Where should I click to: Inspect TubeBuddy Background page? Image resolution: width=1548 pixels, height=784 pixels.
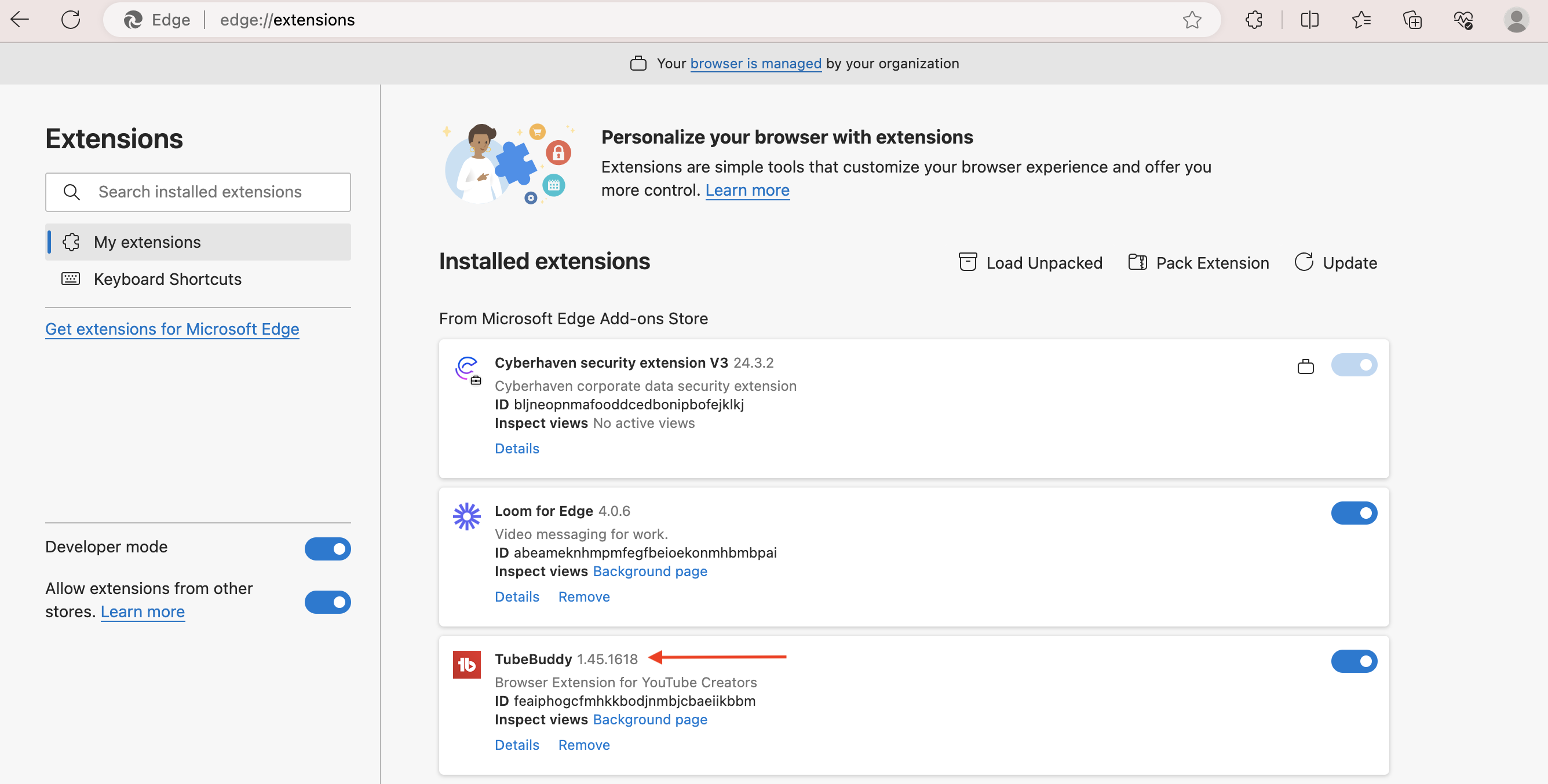[649, 719]
